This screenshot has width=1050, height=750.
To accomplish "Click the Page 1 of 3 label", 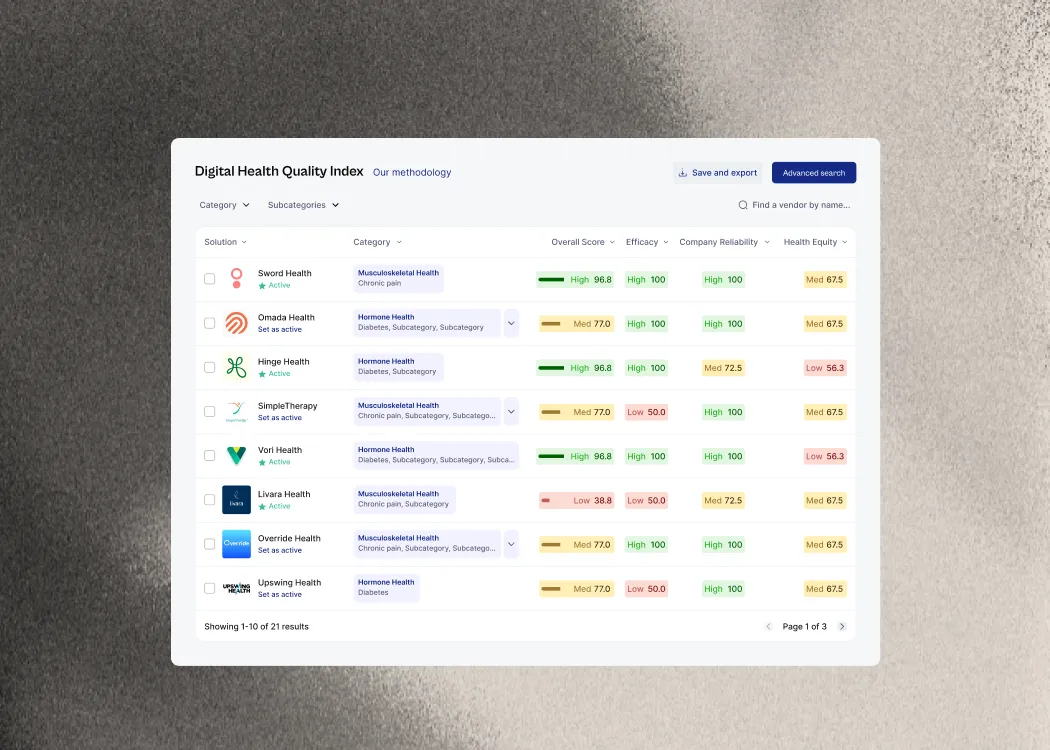I will pos(804,627).
